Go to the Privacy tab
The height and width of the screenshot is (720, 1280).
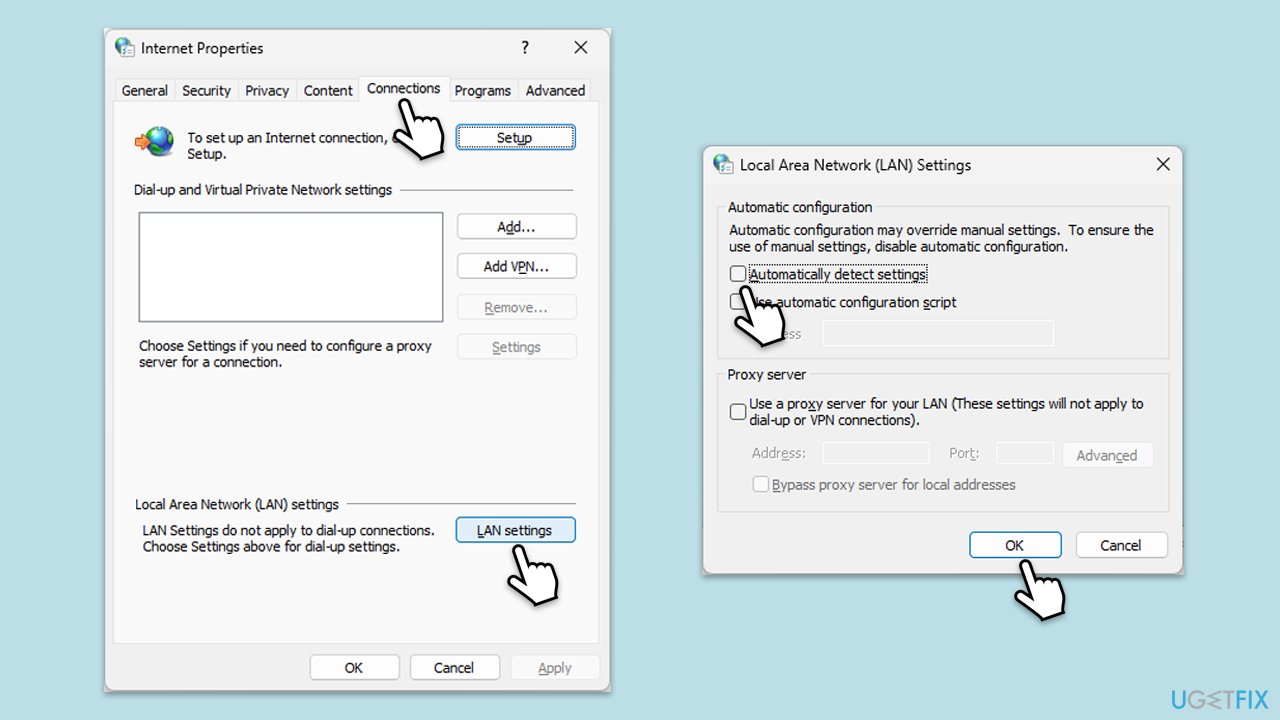tap(267, 90)
